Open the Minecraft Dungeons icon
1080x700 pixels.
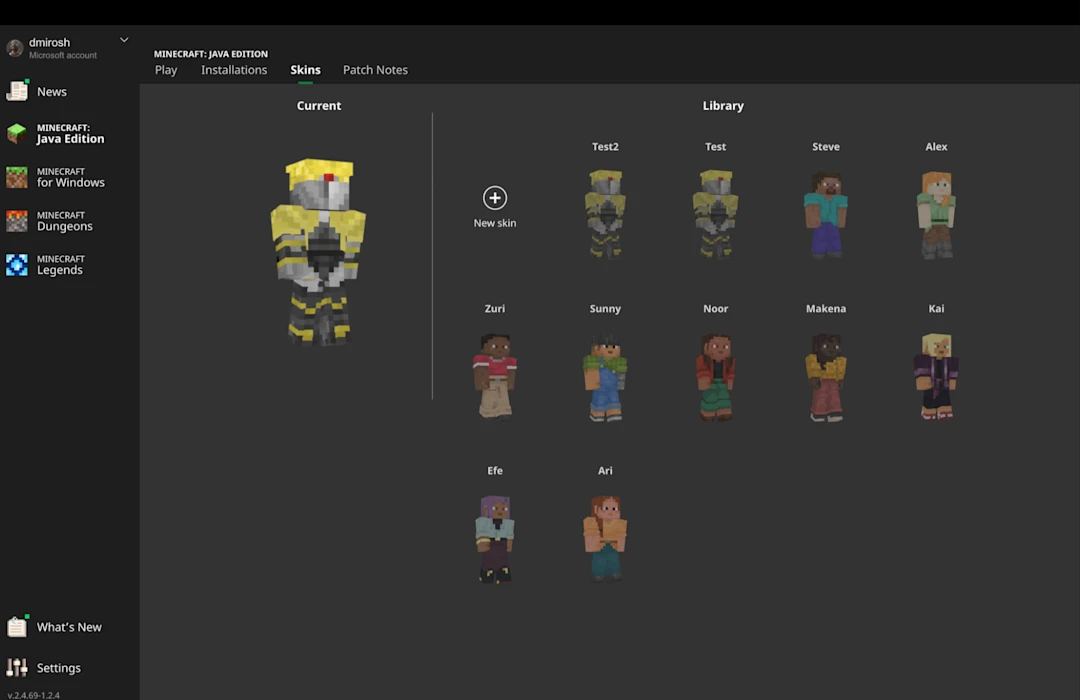click(17, 221)
